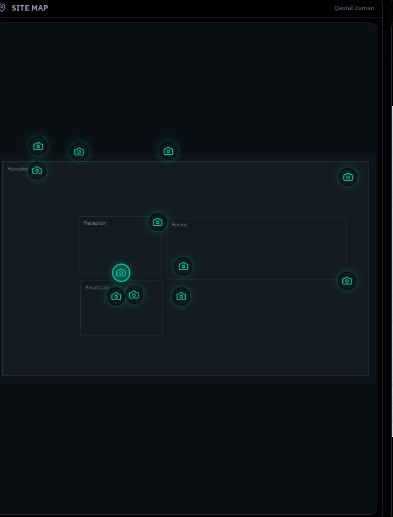Select the Small Cafe zone label
This screenshot has height=517, width=393.
(x=97, y=287)
